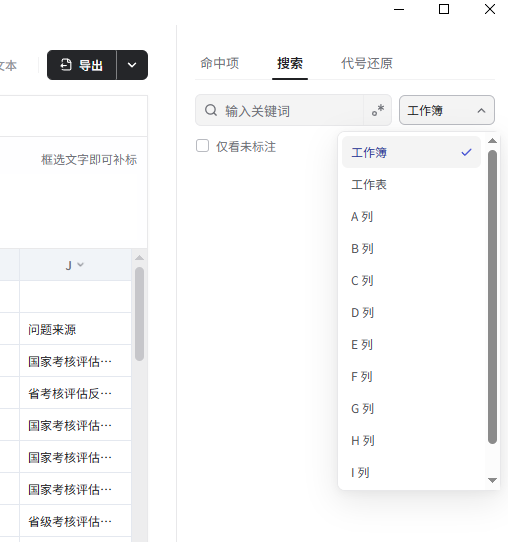Screen dimensions: 508x542
Task: Click the 导出 export button
Action: tap(82, 65)
